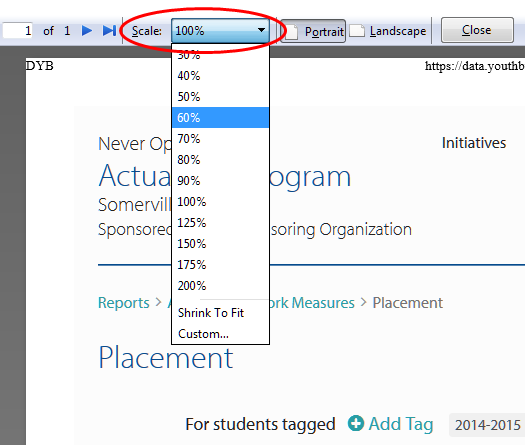Close the print preview
The image size is (525, 445).
click(477, 30)
